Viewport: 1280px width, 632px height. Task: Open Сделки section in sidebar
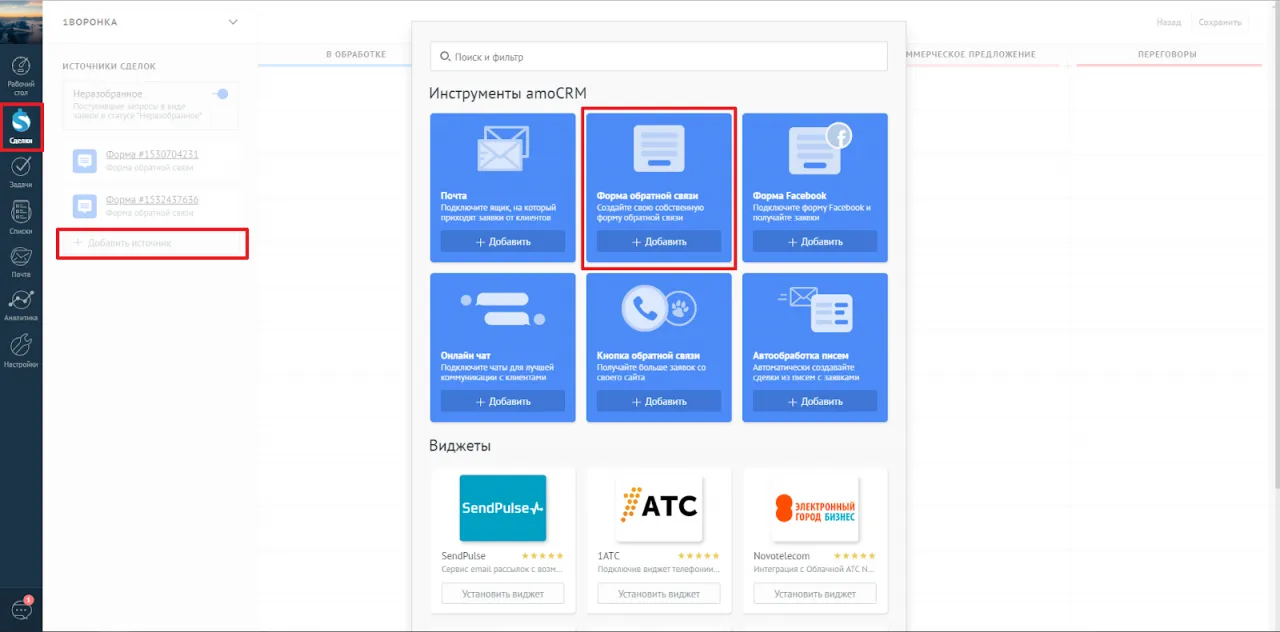21,127
